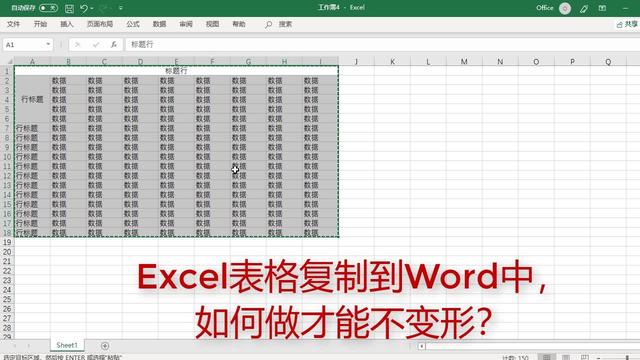Switch to the 插入 Insert tab
640x360 pixels.
[67, 24]
